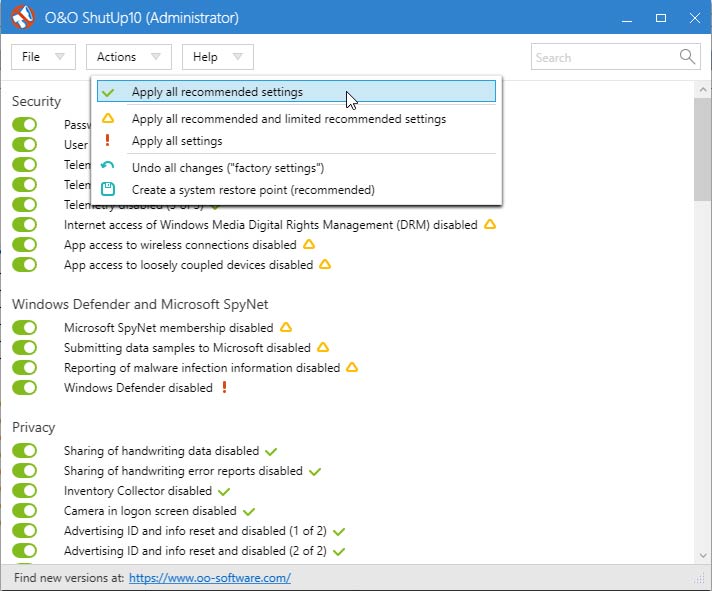Click the Windows Defender and Microsoft SpyNet heading
This screenshot has width=712, height=591.
tap(140, 304)
